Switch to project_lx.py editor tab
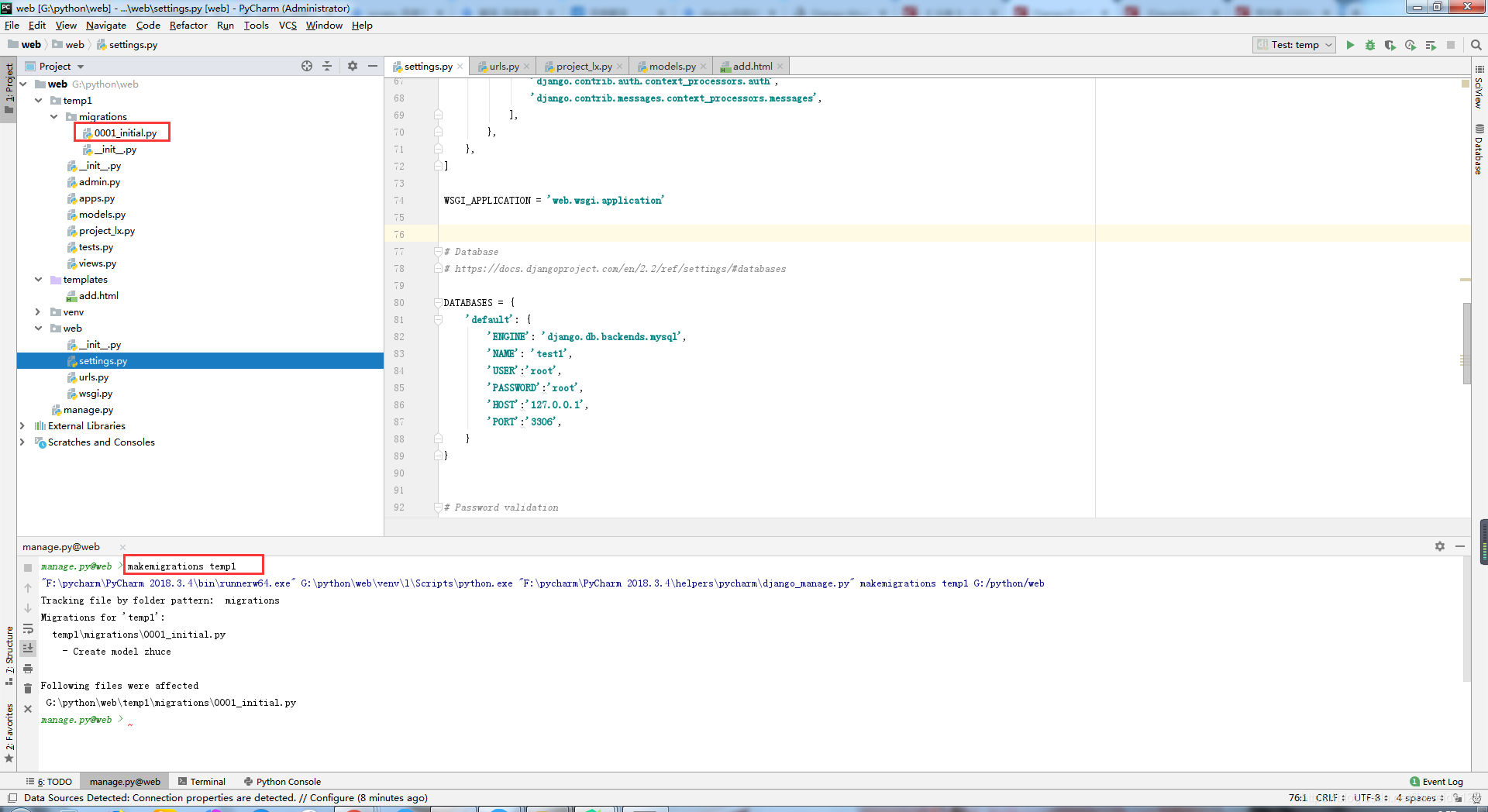 coord(584,67)
